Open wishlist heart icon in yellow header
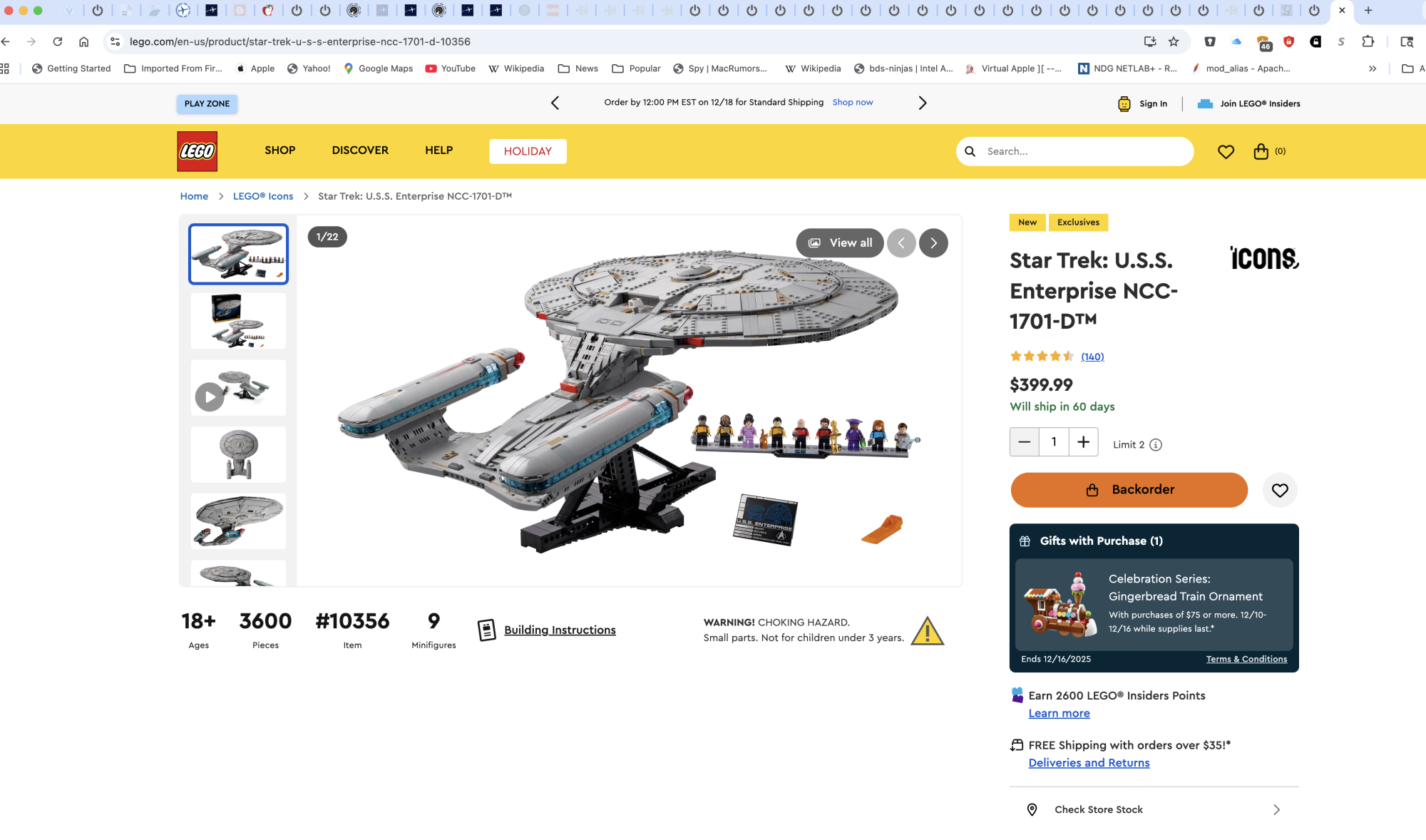The image size is (1426, 840). (x=1226, y=151)
